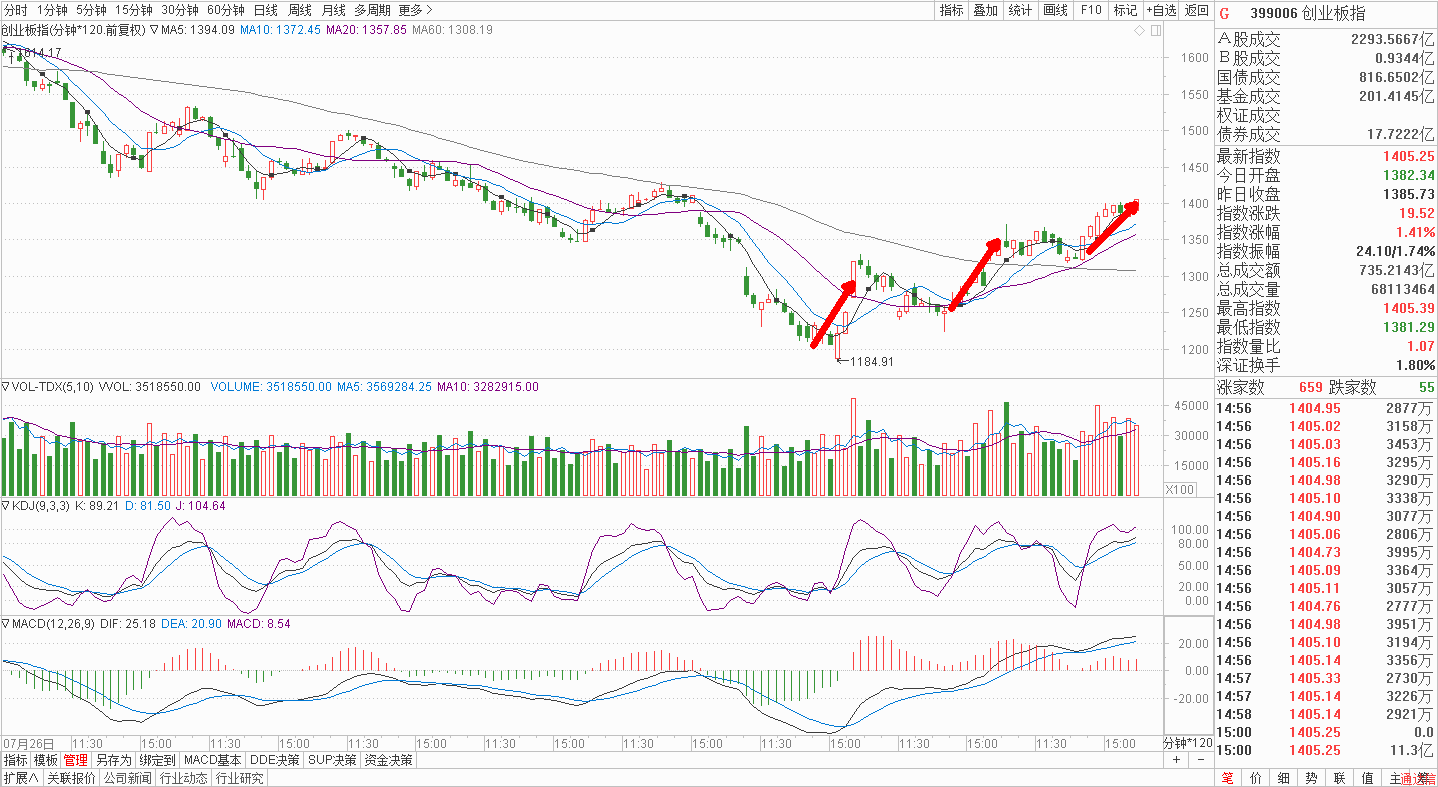This screenshot has height=787, width=1438.
Task: Click the 涨家数 count 659
Action: coord(1311,388)
